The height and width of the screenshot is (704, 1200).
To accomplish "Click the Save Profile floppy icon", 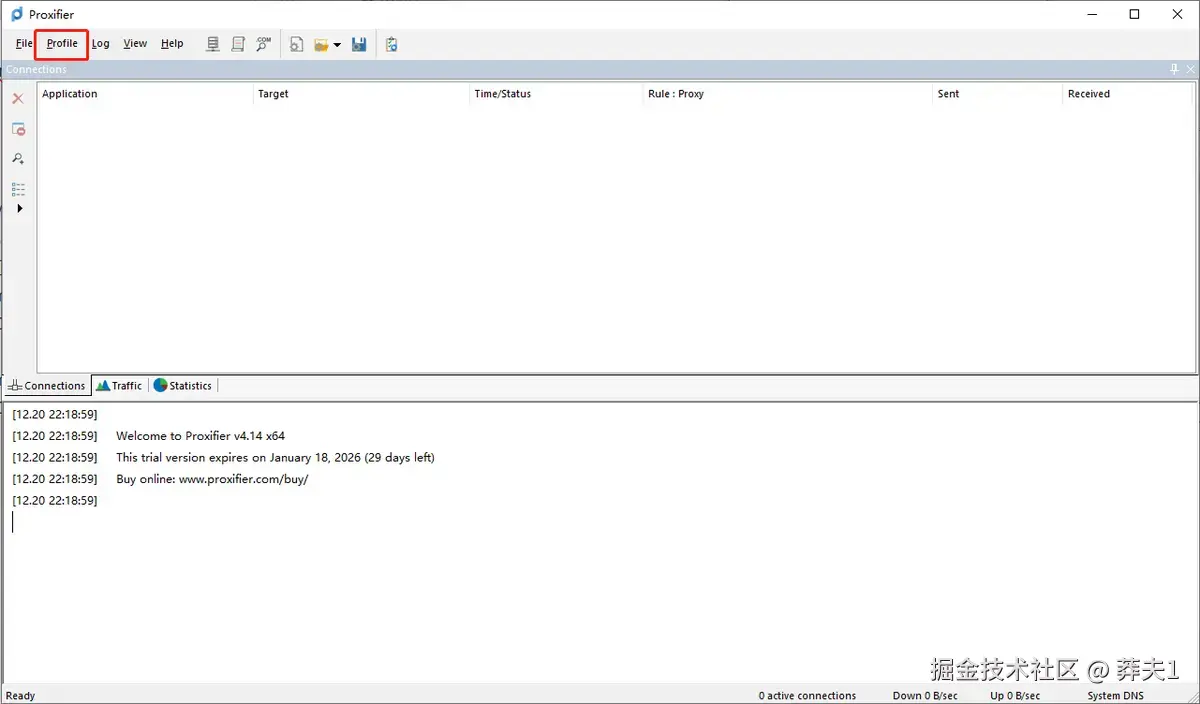I will [359, 44].
